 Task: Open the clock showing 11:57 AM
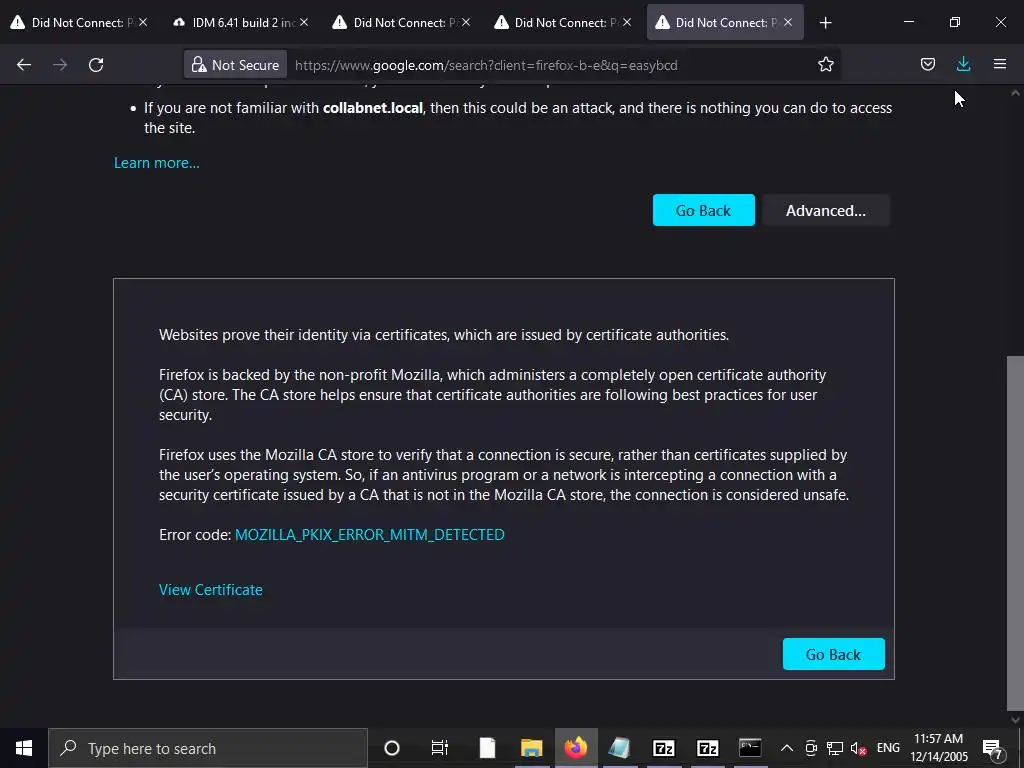point(938,748)
